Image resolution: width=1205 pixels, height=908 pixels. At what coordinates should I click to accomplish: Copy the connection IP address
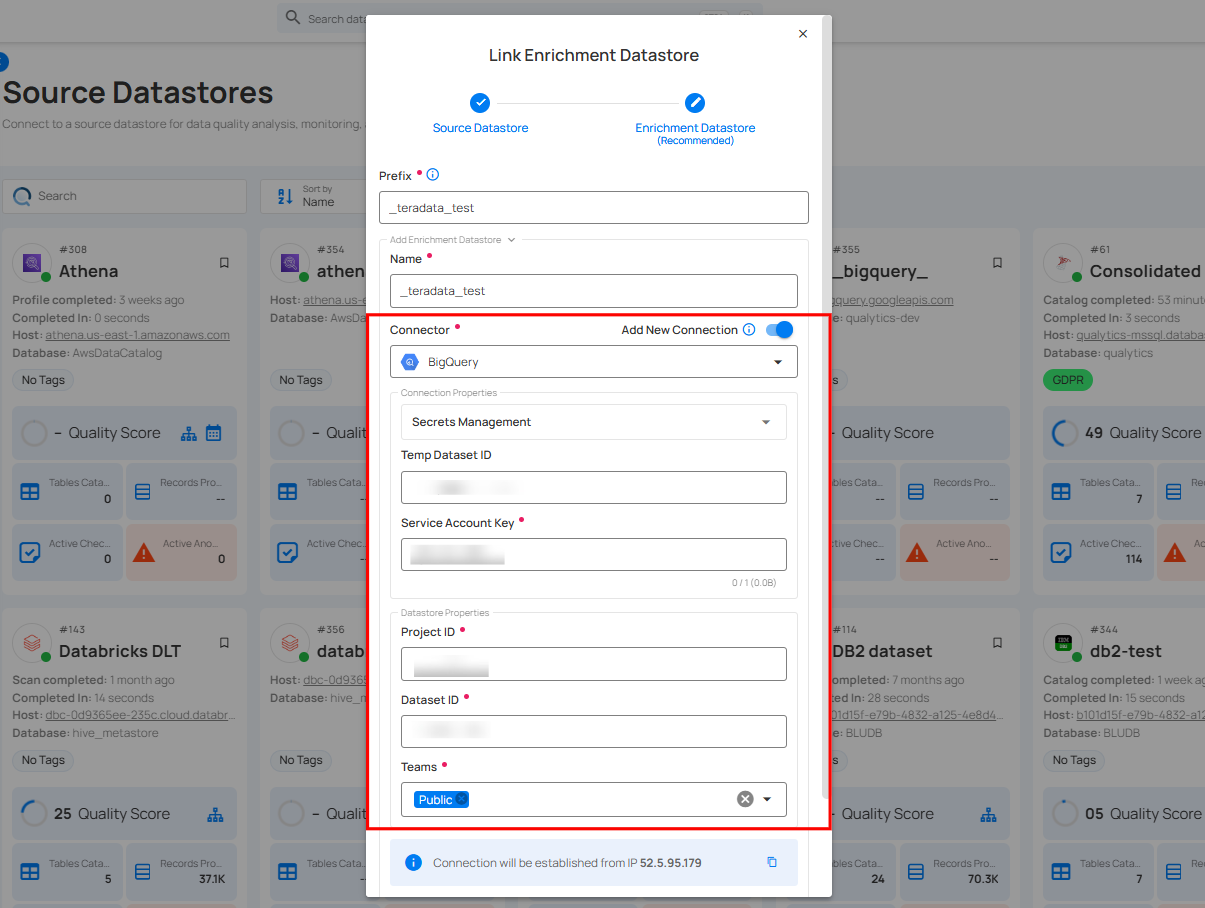click(x=771, y=862)
